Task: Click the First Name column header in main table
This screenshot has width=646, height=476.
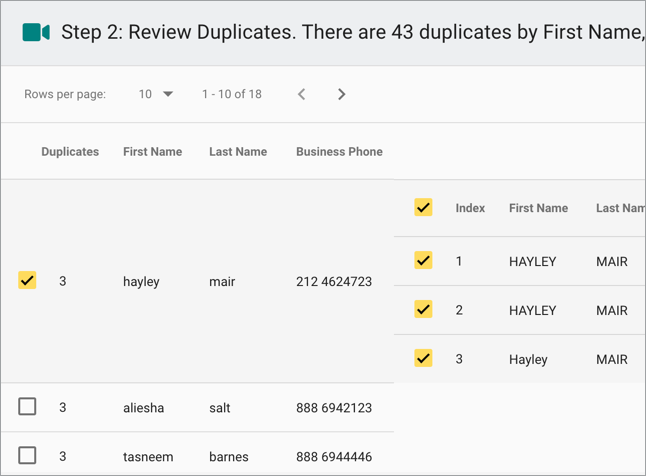Action: point(152,152)
